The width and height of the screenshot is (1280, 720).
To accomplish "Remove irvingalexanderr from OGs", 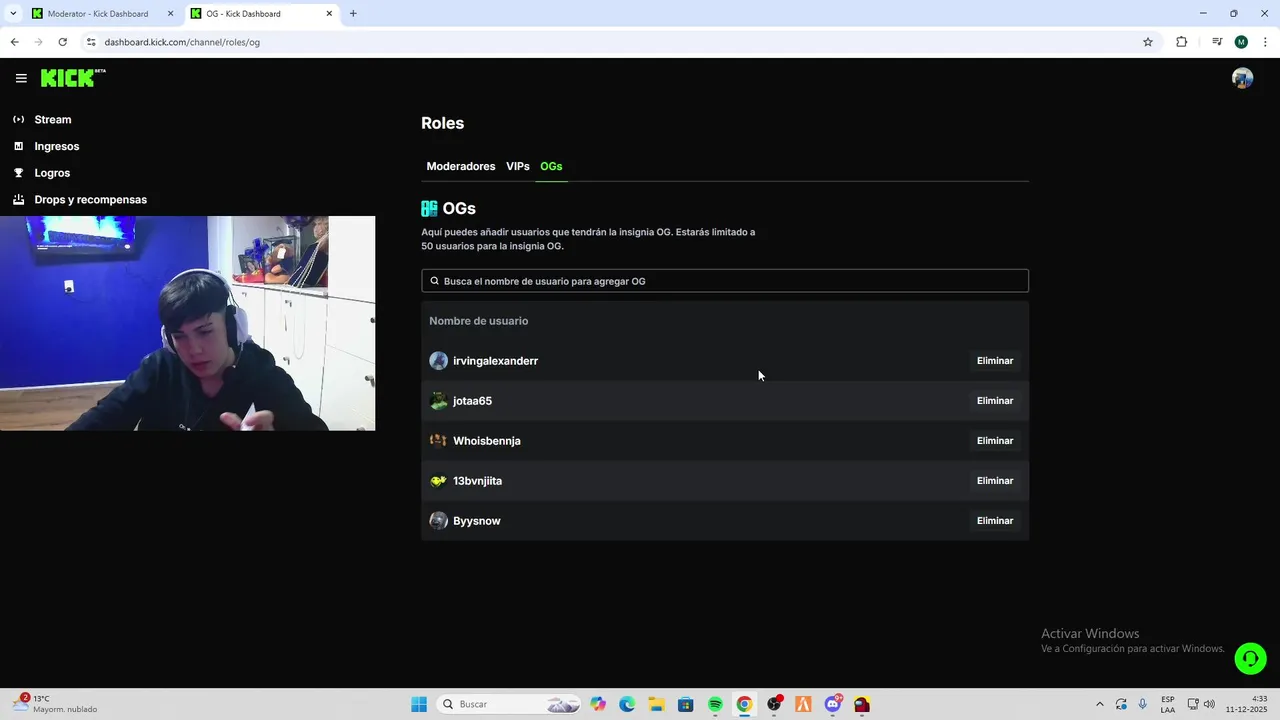I will tap(995, 361).
